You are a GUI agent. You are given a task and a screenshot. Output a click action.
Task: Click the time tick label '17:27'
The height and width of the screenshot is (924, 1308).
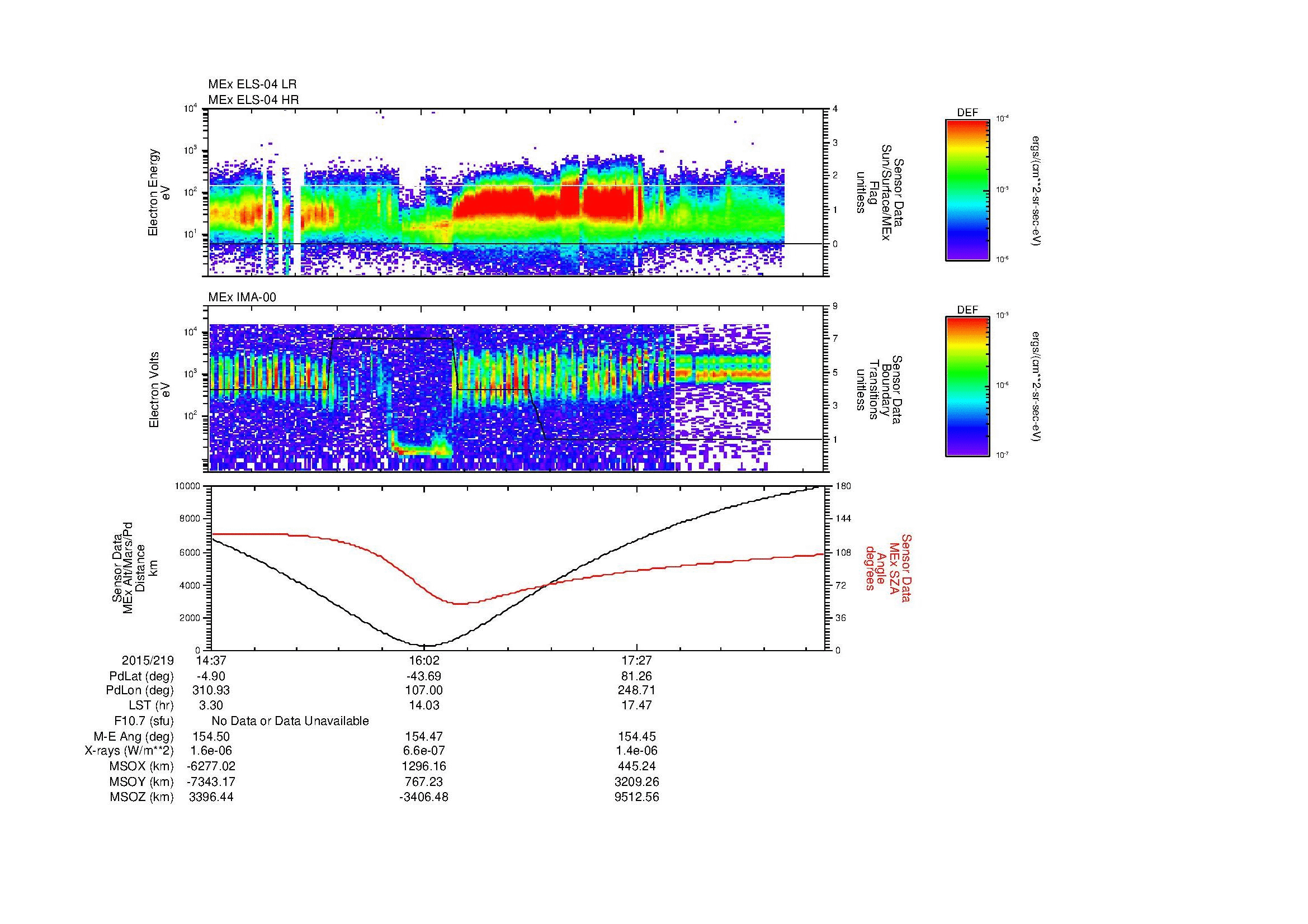pos(637,660)
